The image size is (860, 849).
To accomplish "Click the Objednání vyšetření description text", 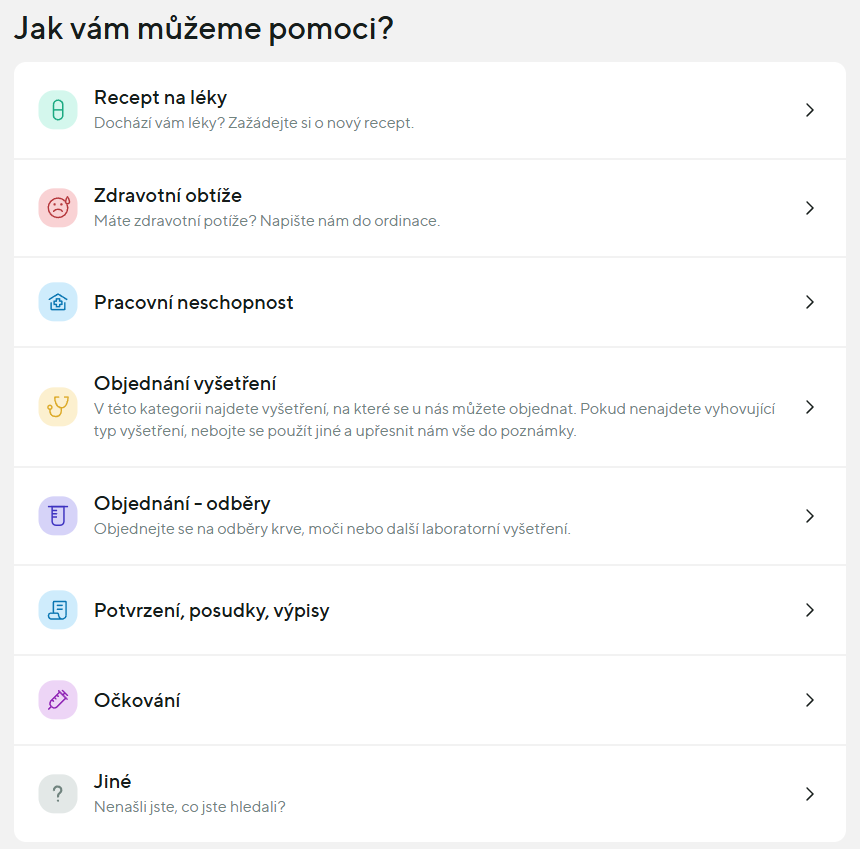I will point(434,420).
